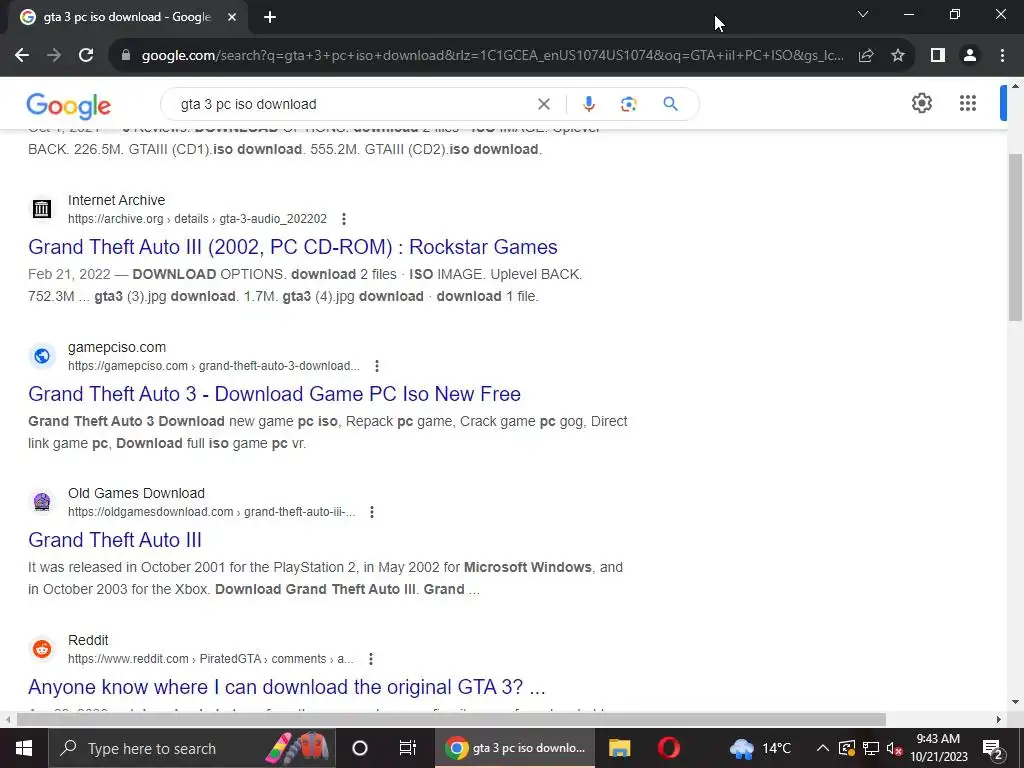Close the gta 3 pc iso download tab
The image size is (1024, 768).
point(232,18)
